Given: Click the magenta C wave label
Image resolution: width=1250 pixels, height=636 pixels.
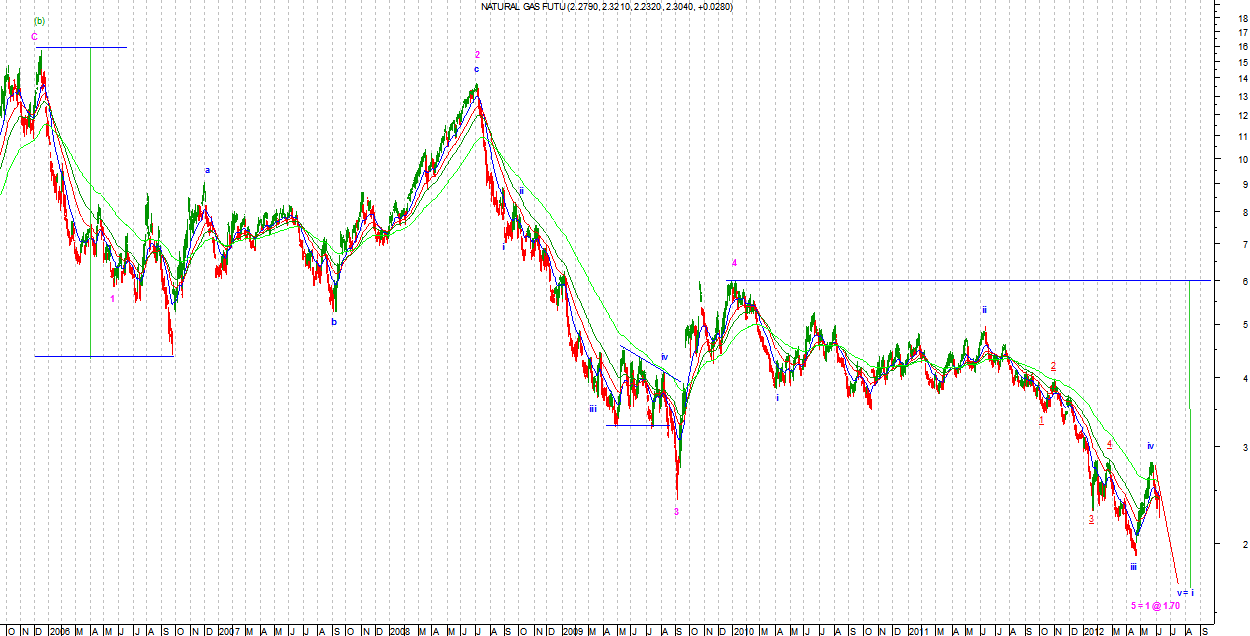Looking at the screenshot, I should [x=34, y=37].
